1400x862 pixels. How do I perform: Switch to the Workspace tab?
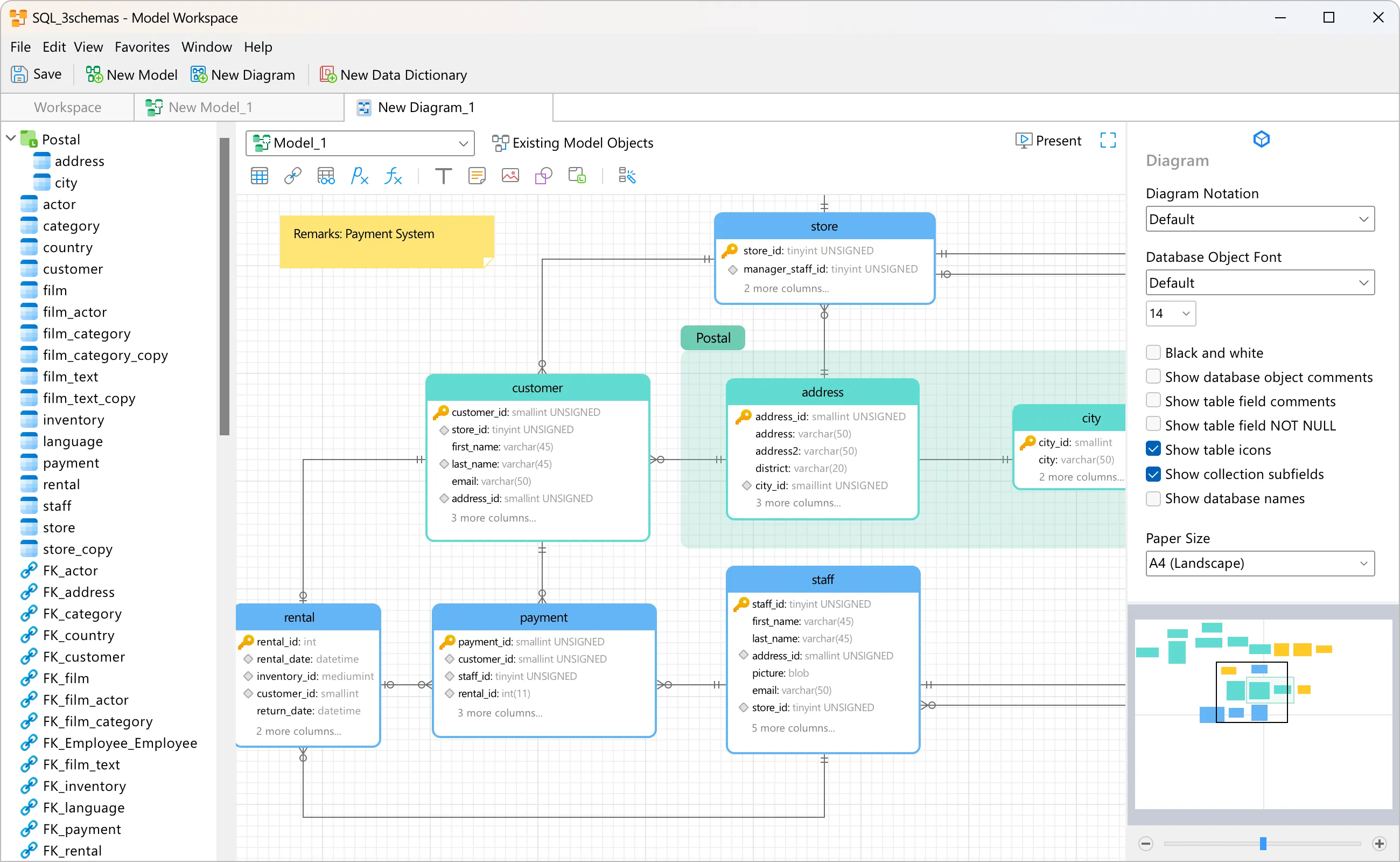click(x=67, y=107)
